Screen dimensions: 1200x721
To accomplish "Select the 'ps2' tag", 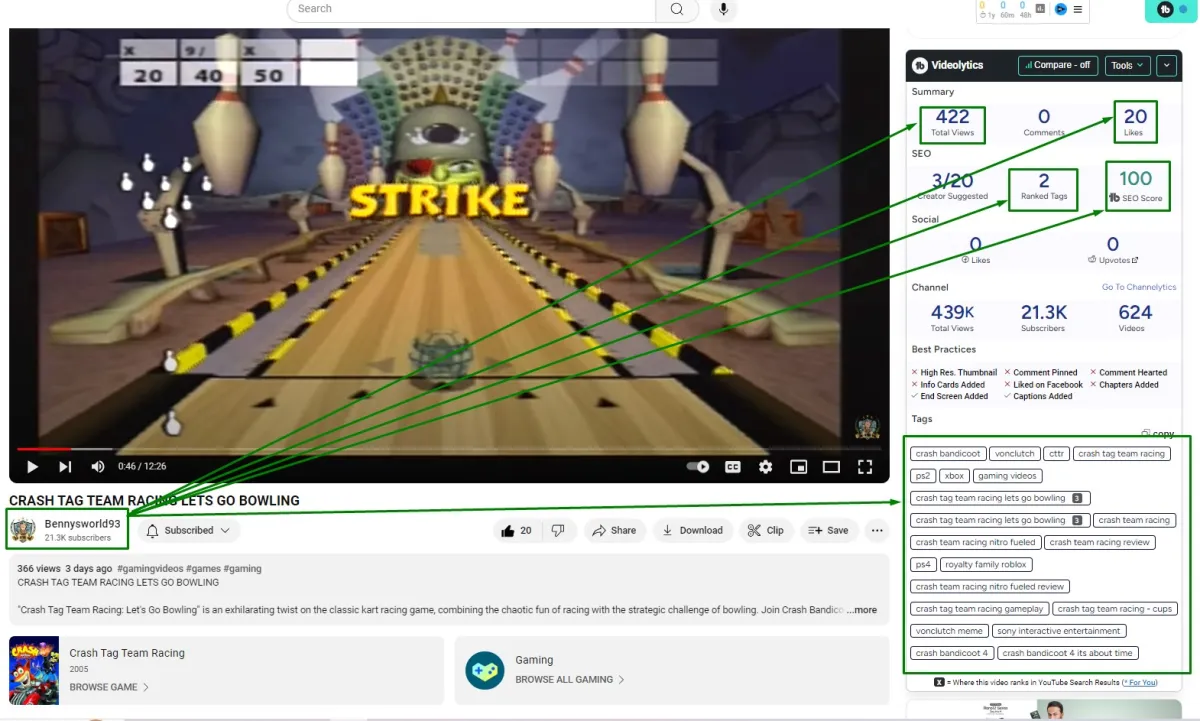I will (x=923, y=476).
